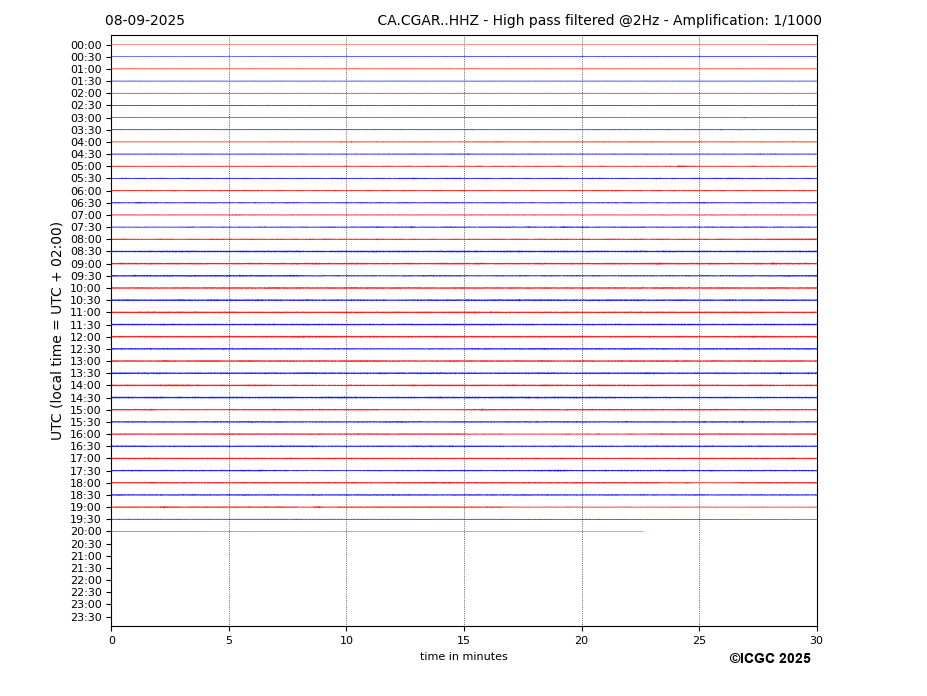The image size is (927, 696).
Task: Click the 07:30 time row label
Action: click(x=86, y=228)
